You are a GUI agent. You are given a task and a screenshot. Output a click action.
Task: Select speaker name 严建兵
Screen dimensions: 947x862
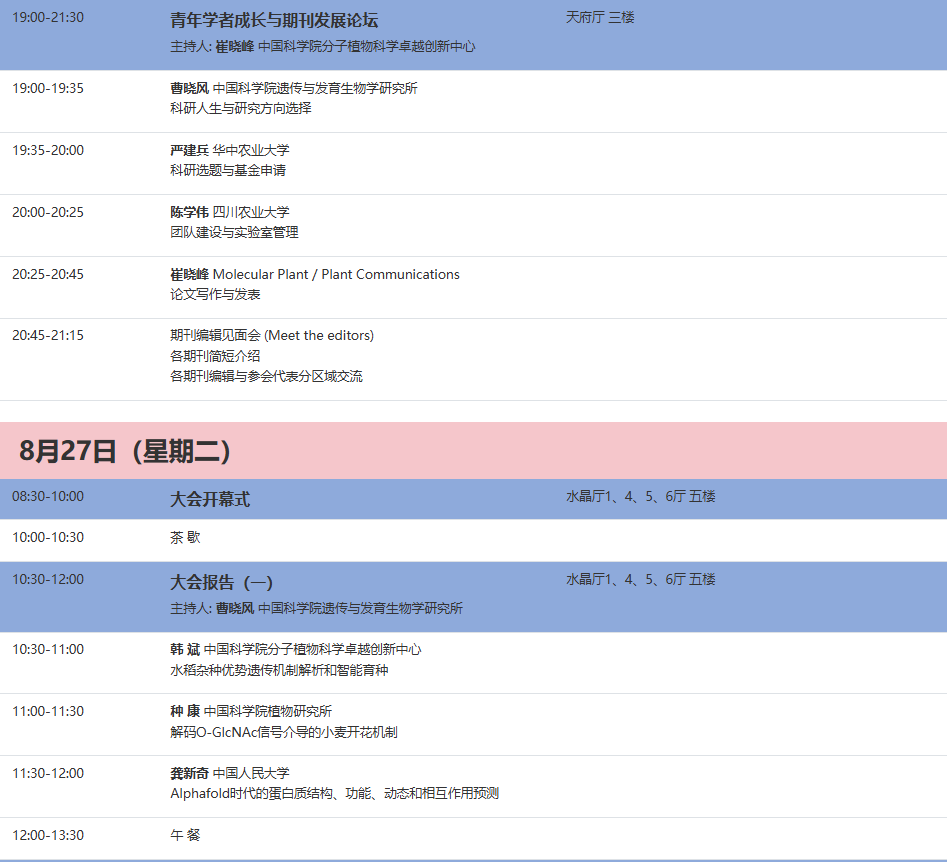[x=190, y=150]
